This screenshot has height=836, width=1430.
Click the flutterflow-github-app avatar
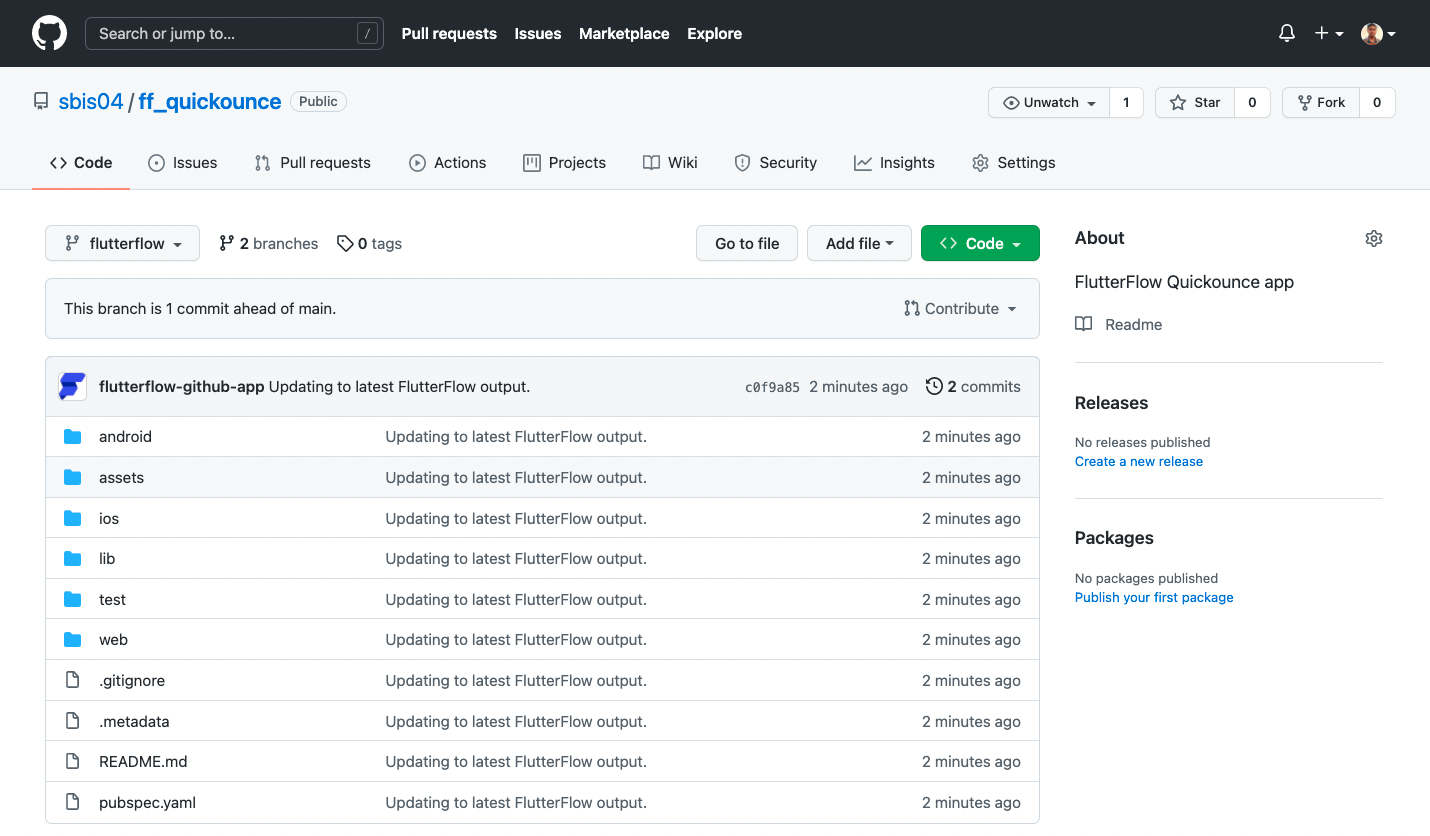coord(73,386)
